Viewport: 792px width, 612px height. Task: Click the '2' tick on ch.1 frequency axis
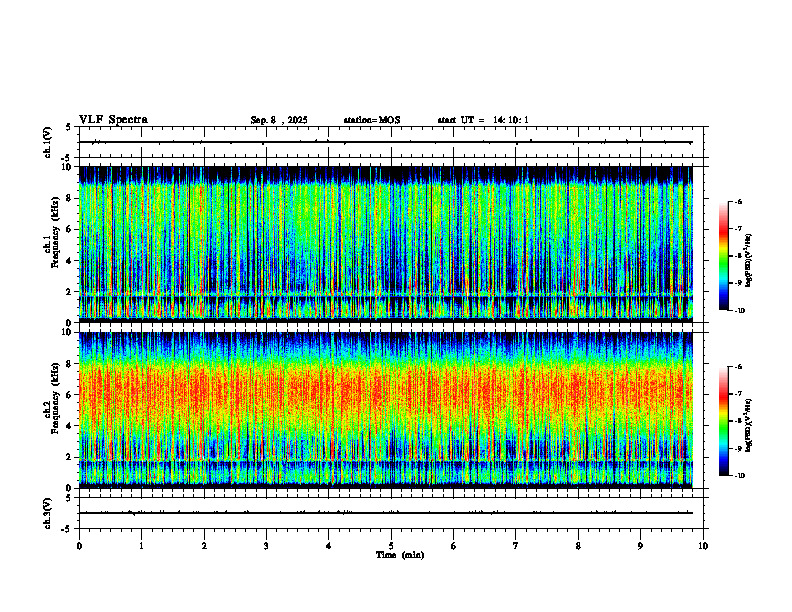pyautogui.click(x=71, y=292)
